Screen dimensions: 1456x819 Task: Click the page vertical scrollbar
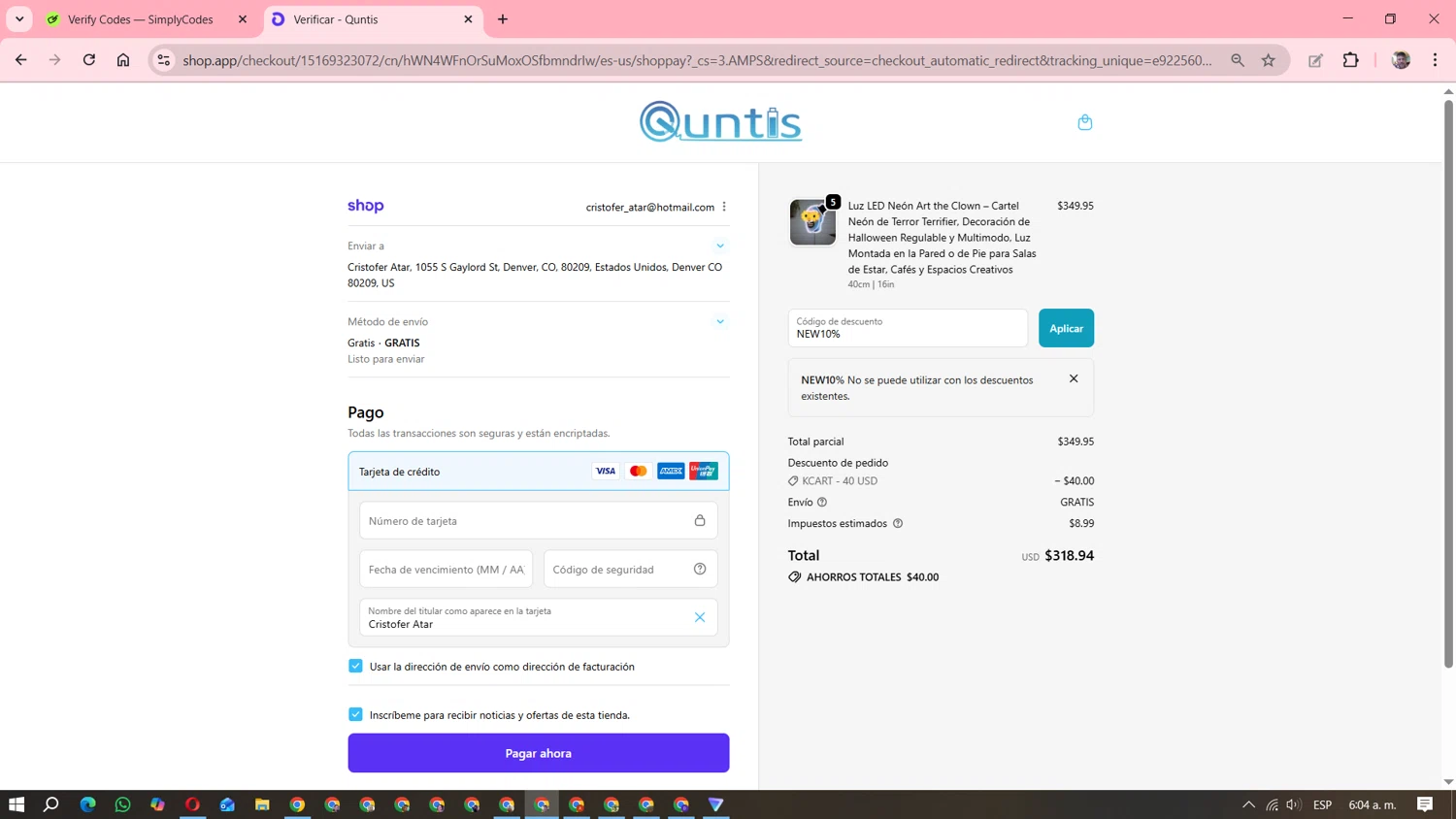coord(1448,382)
